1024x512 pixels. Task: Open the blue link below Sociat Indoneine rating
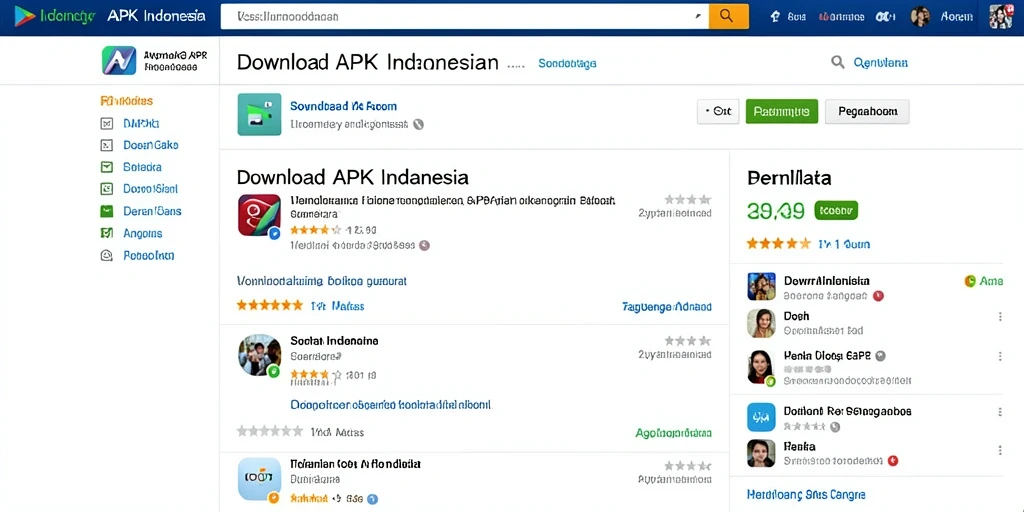tap(391, 405)
